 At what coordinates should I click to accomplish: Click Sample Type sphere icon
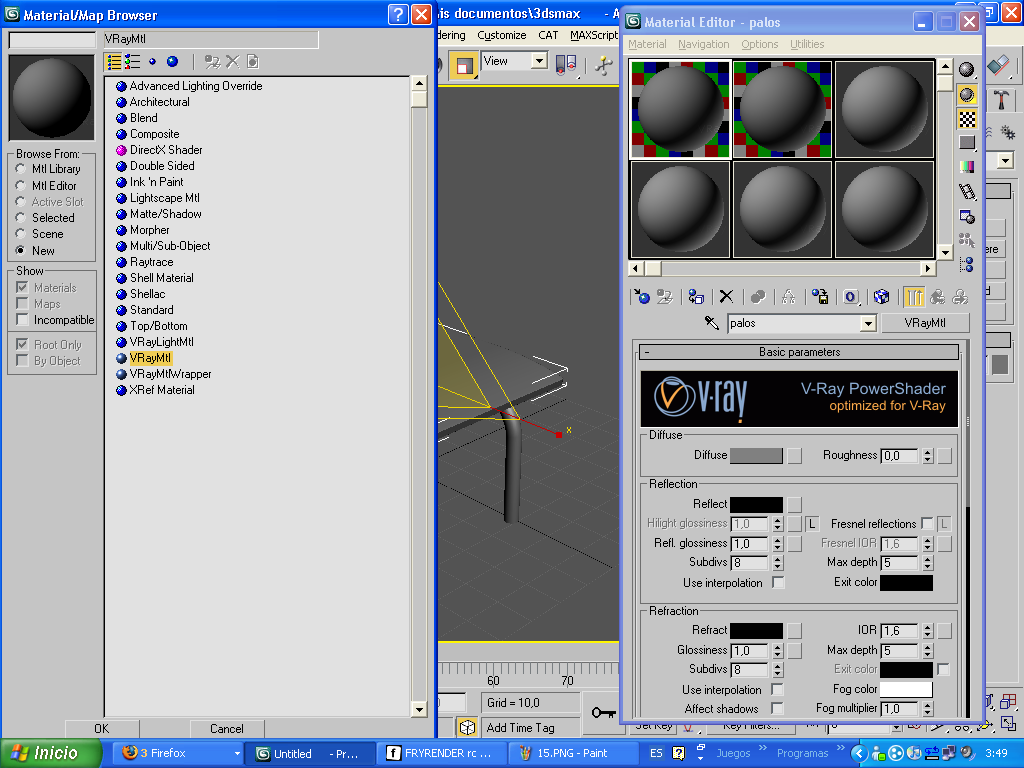click(x=967, y=69)
